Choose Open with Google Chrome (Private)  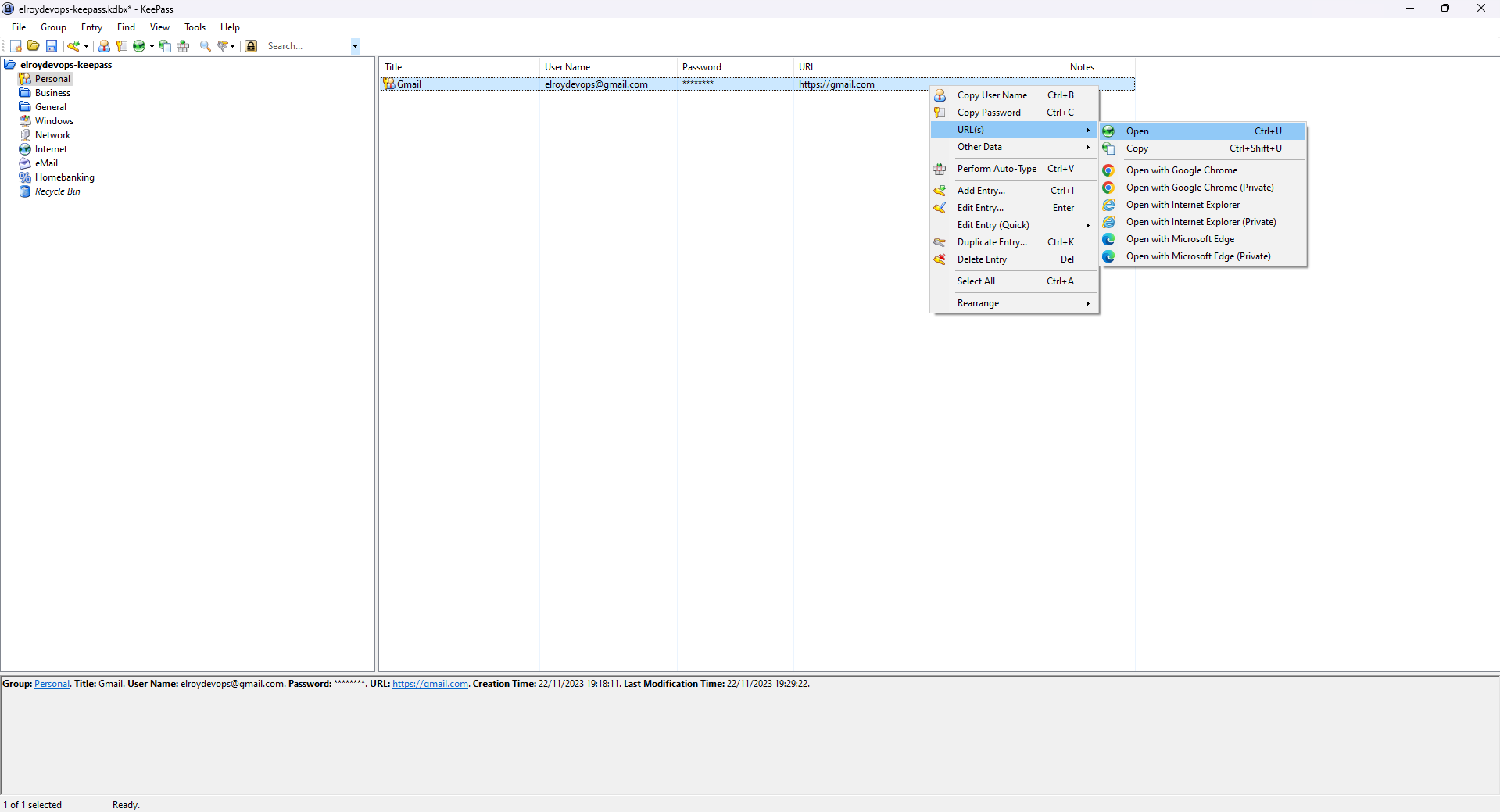[x=1203, y=188]
